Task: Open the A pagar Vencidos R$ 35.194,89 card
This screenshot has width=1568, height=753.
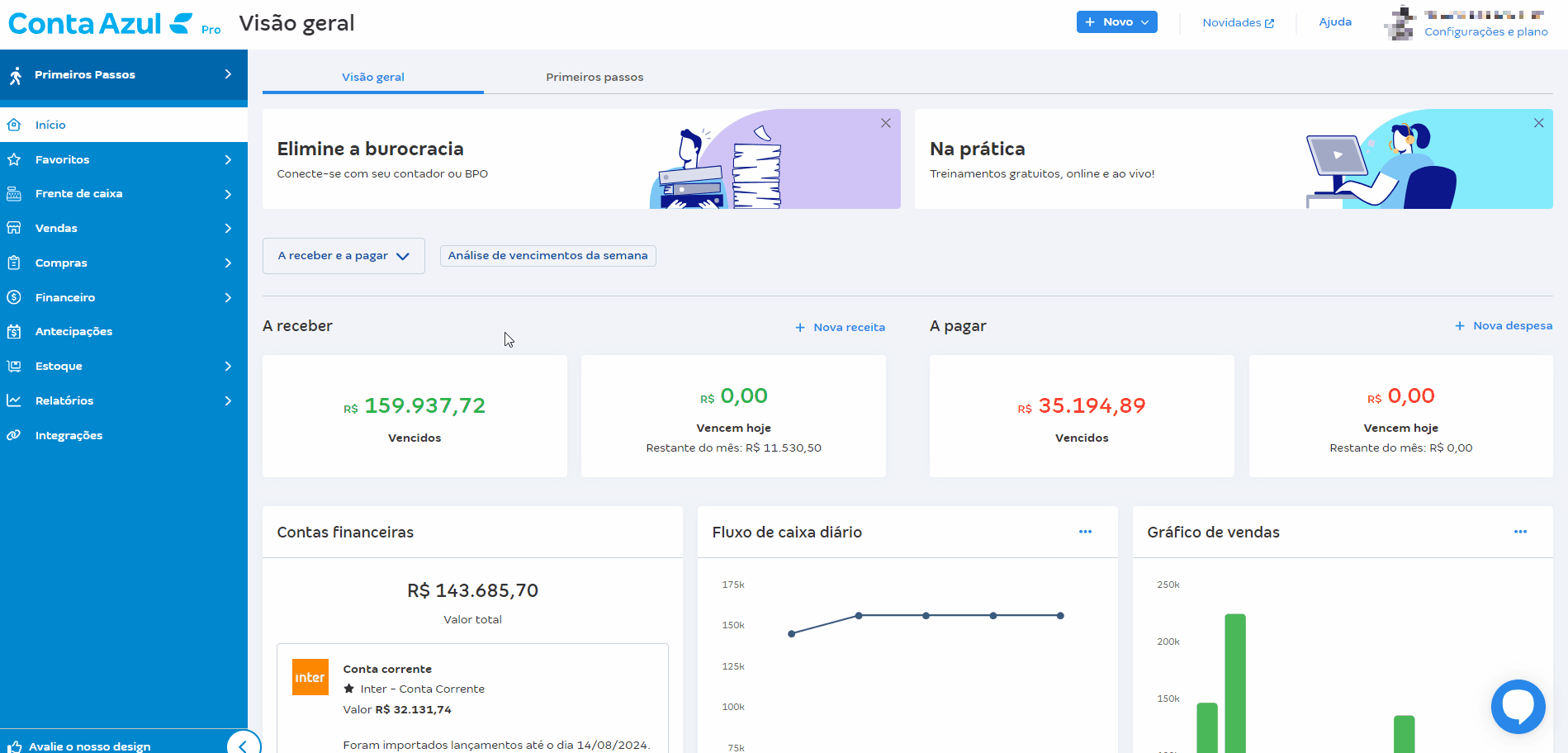Action: (1082, 416)
